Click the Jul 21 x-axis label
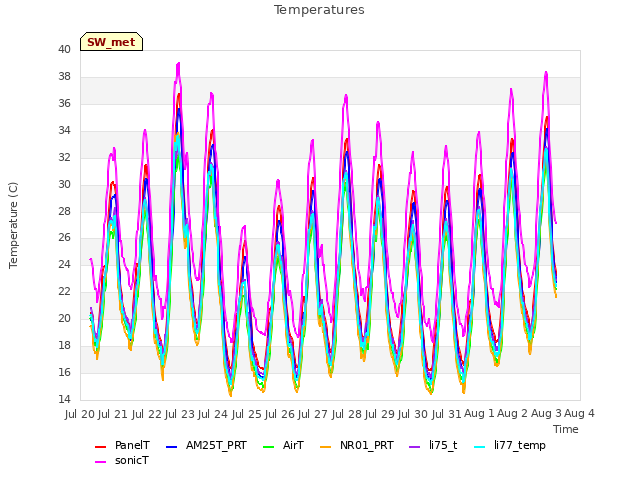The height and width of the screenshot is (480, 640). [x=113, y=414]
